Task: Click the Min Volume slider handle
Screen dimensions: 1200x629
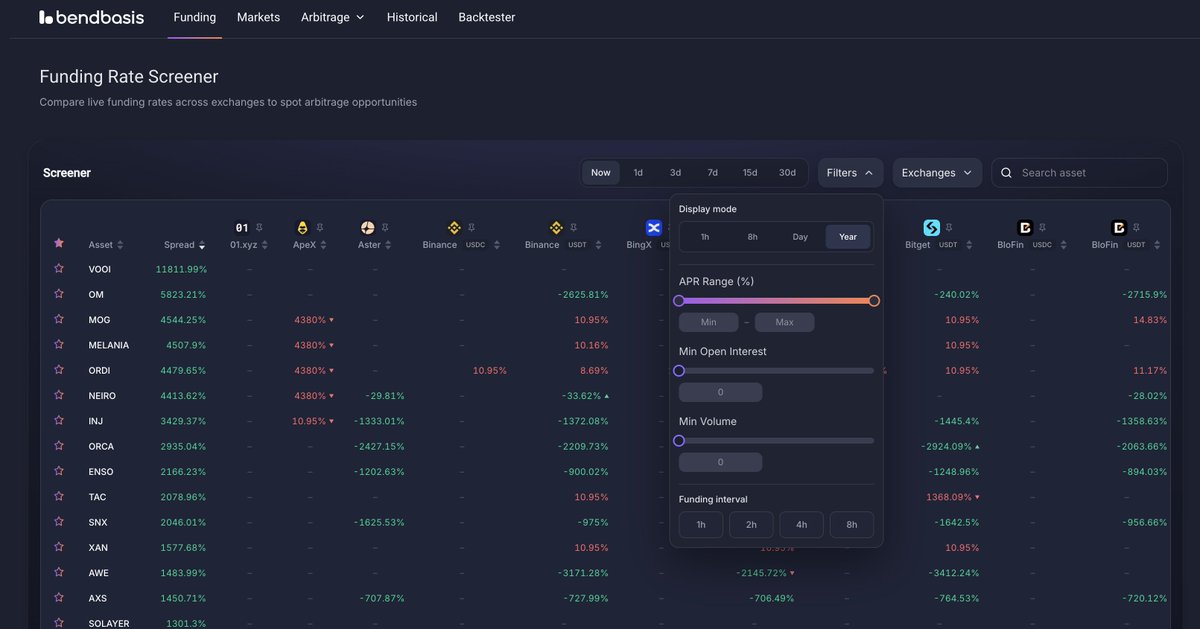Action: click(x=679, y=440)
